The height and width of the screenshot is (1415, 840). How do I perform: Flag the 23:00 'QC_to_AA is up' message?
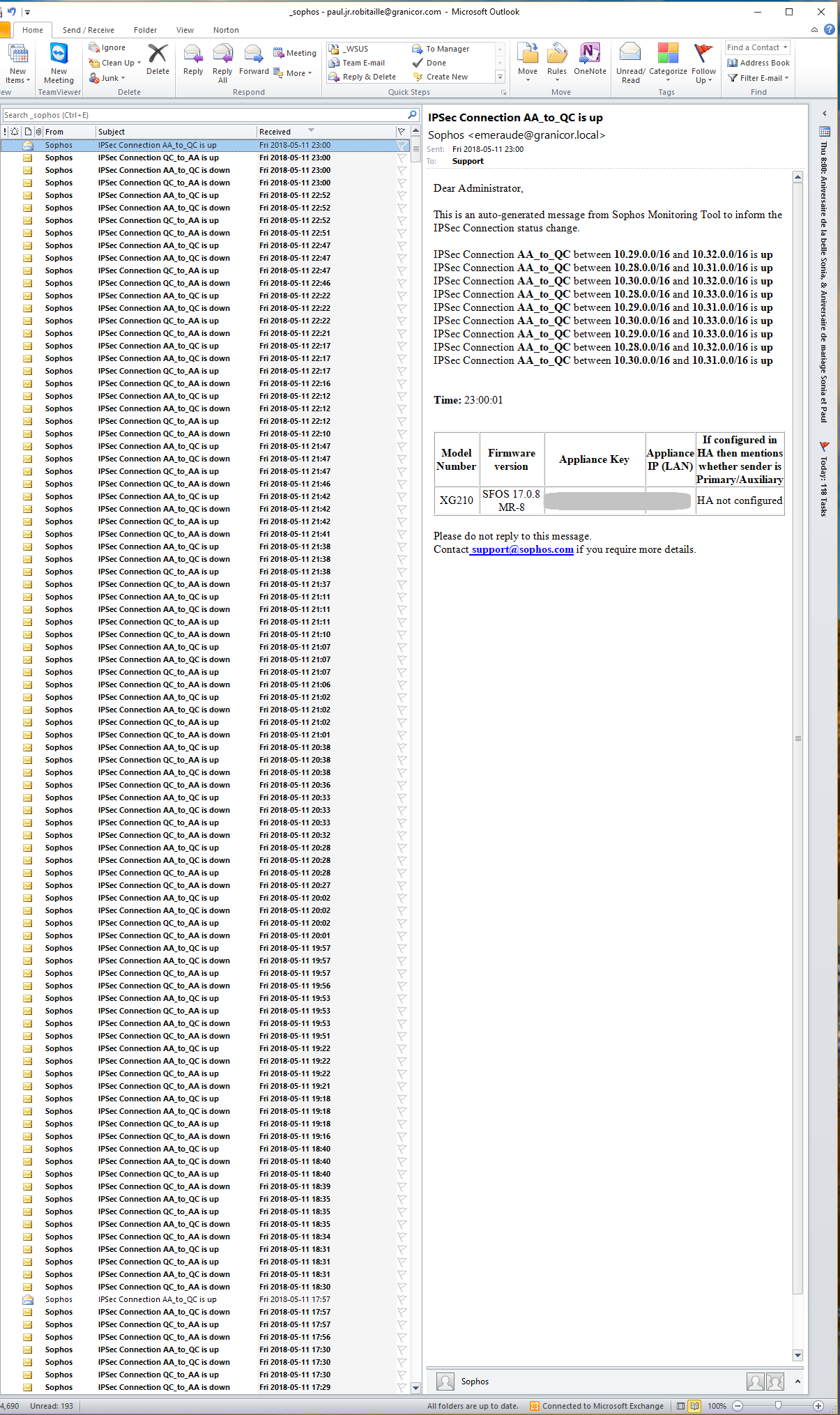point(402,158)
